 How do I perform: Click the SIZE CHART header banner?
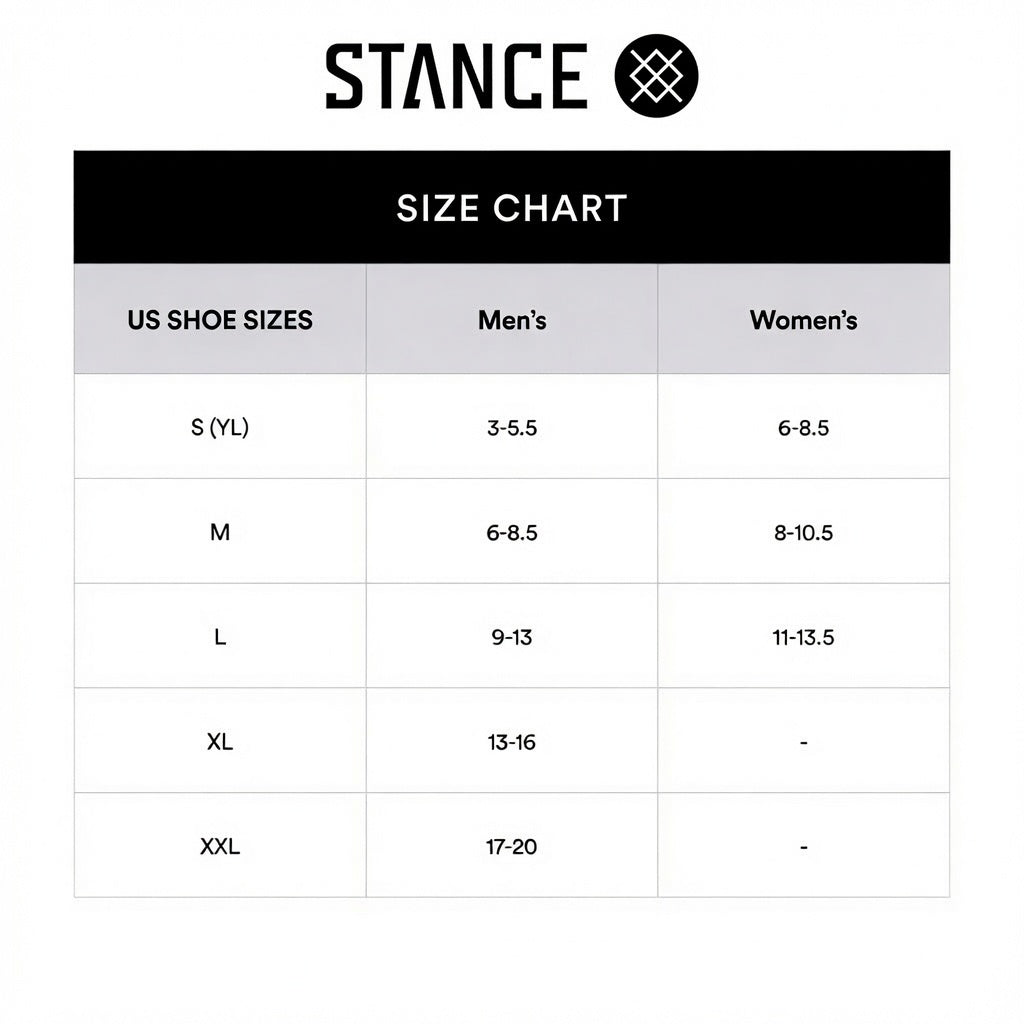point(512,207)
